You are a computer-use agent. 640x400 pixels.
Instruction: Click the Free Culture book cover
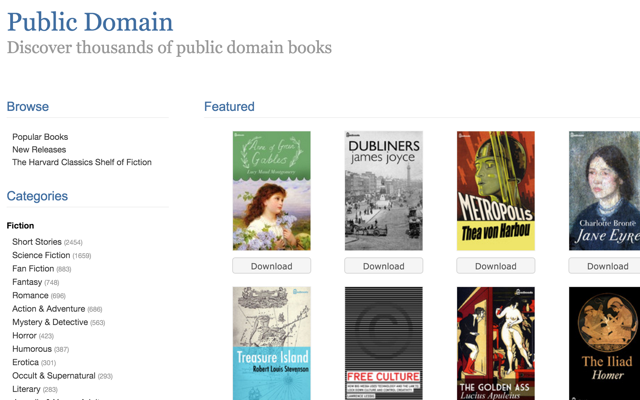point(383,343)
